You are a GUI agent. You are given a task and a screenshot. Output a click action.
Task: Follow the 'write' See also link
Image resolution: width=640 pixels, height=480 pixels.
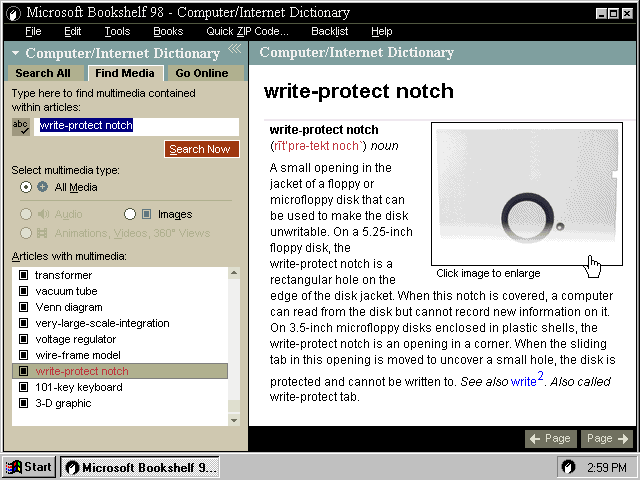tap(523, 381)
